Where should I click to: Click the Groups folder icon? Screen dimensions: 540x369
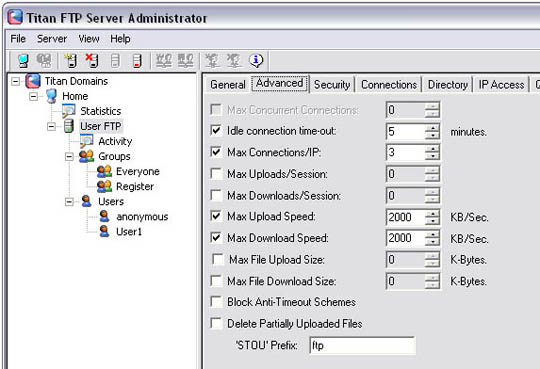pyautogui.click(x=86, y=156)
